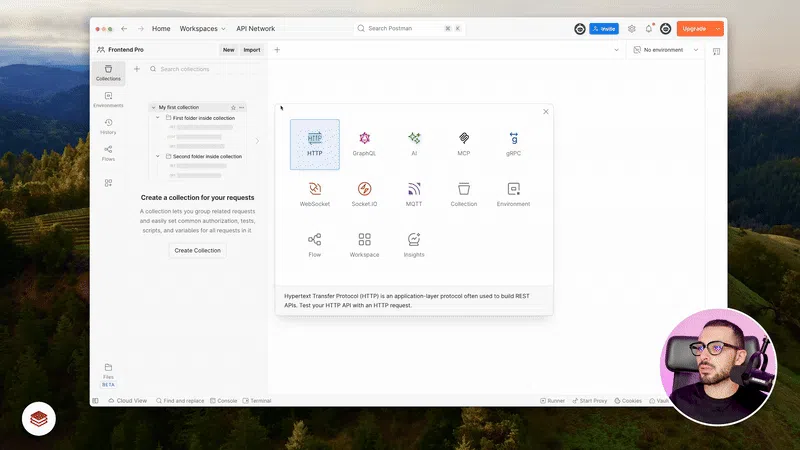800x450 pixels.
Task: Open the Flows sidebar tab
Action: click(x=108, y=153)
